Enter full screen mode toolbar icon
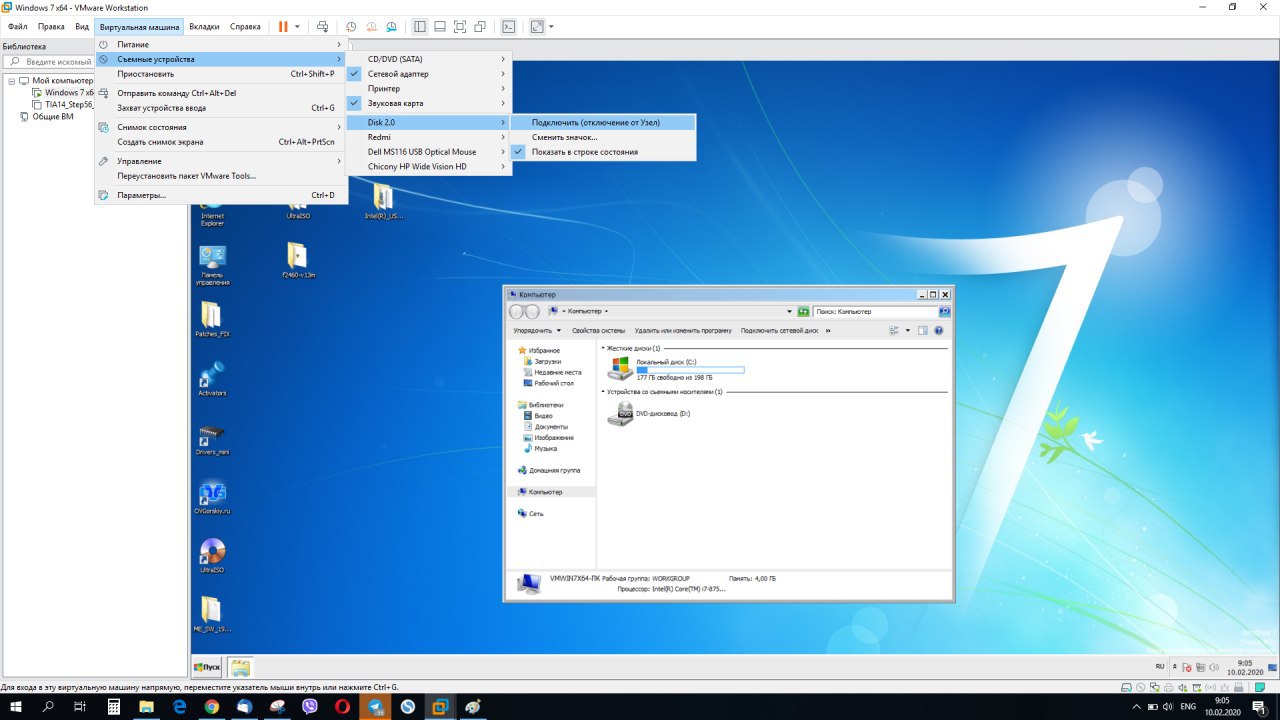The image size is (1280, 720). pos(460,26)
